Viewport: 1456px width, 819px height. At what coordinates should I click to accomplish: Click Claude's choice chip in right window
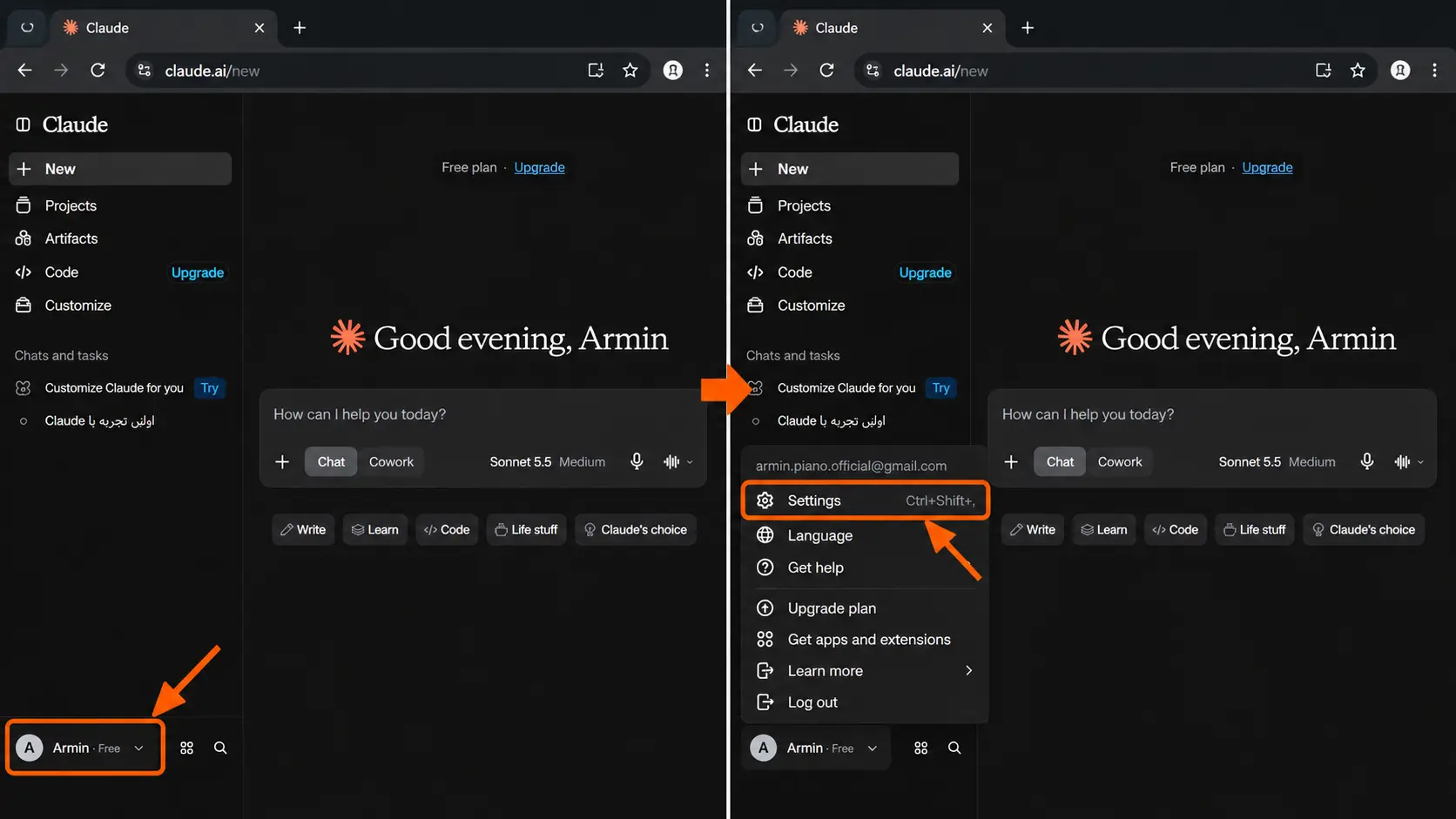coord(1364,529)
